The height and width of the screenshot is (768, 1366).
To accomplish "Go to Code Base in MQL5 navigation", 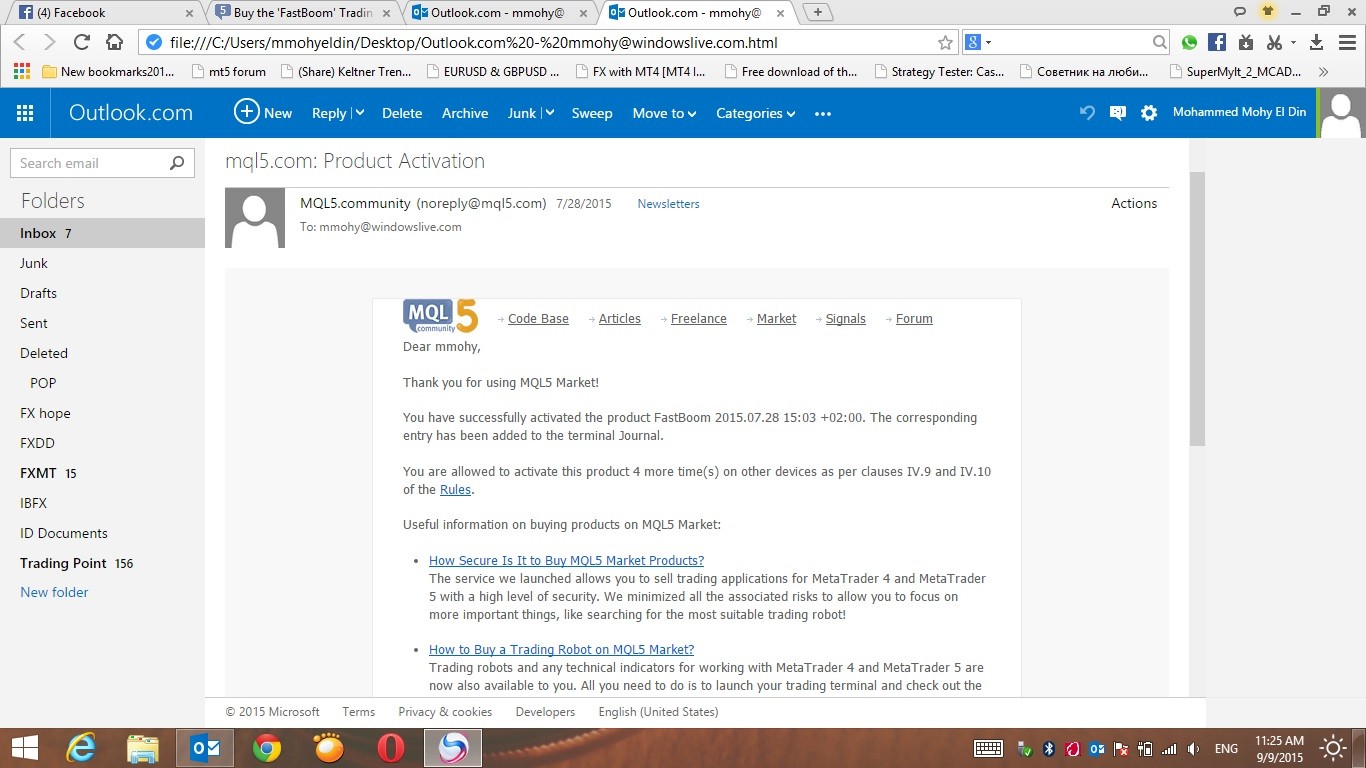I will pos(538,319).
